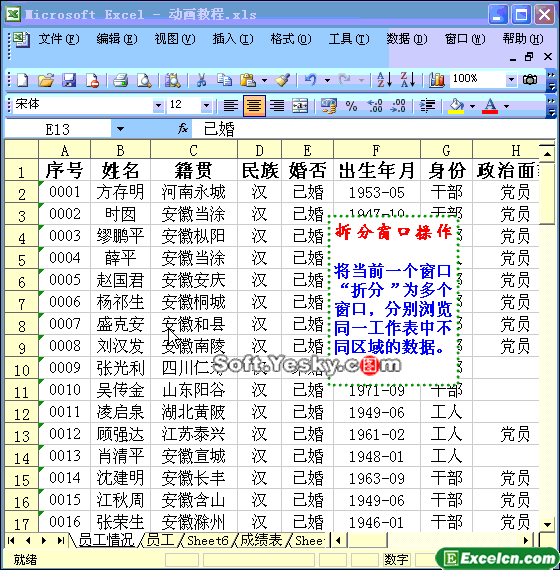This screenshot has width=560, height=570.
Task: Open the zoom 100% dropdown
Action: click(x=511, y=79)
